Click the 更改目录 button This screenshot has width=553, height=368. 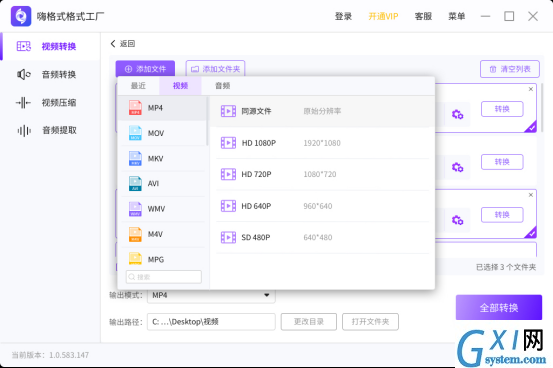point(309,322)
